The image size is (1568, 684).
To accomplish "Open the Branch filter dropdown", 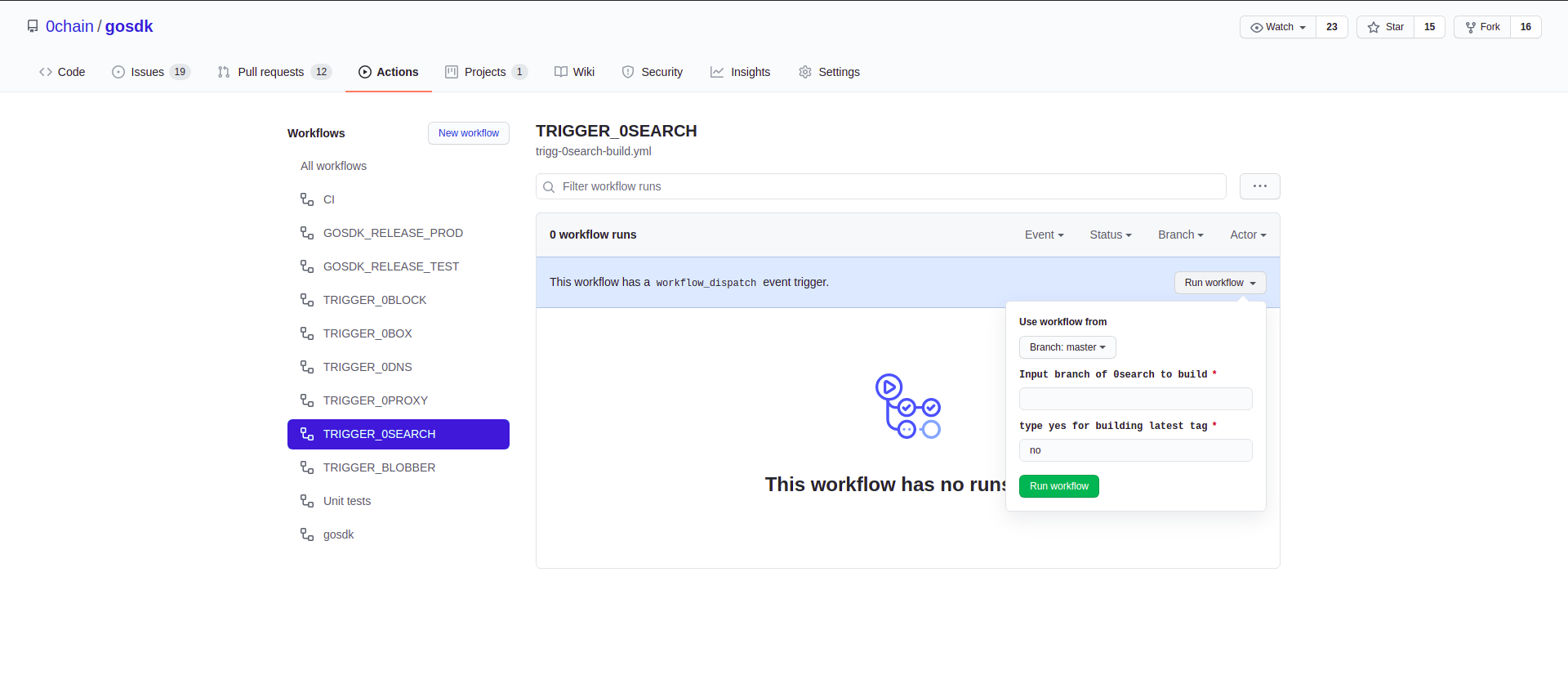I will click(1181, 235).
